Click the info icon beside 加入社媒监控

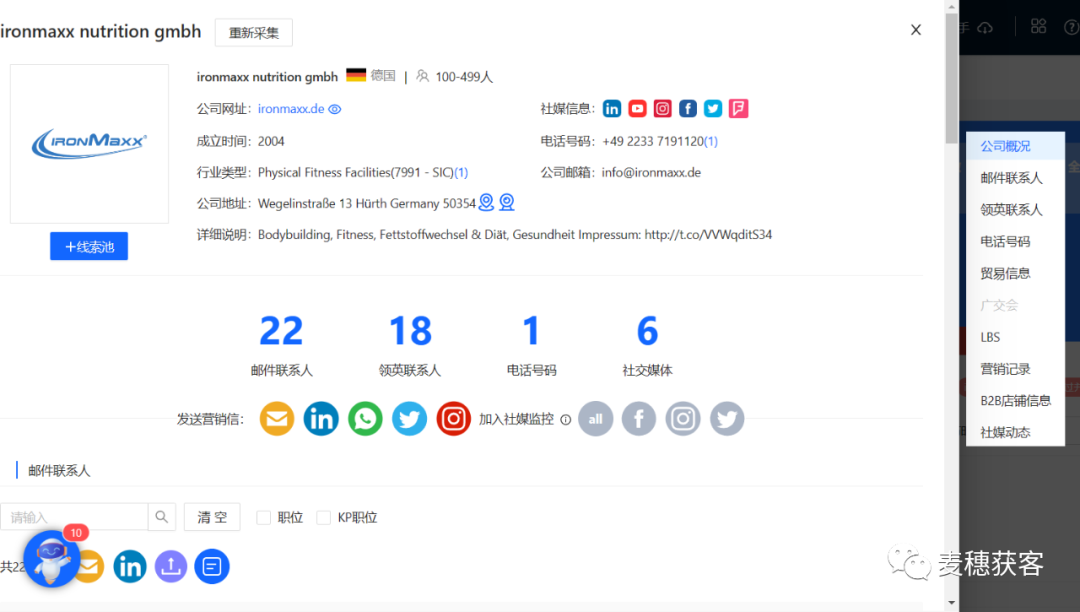pyautogui.click(x=565, y=420)
